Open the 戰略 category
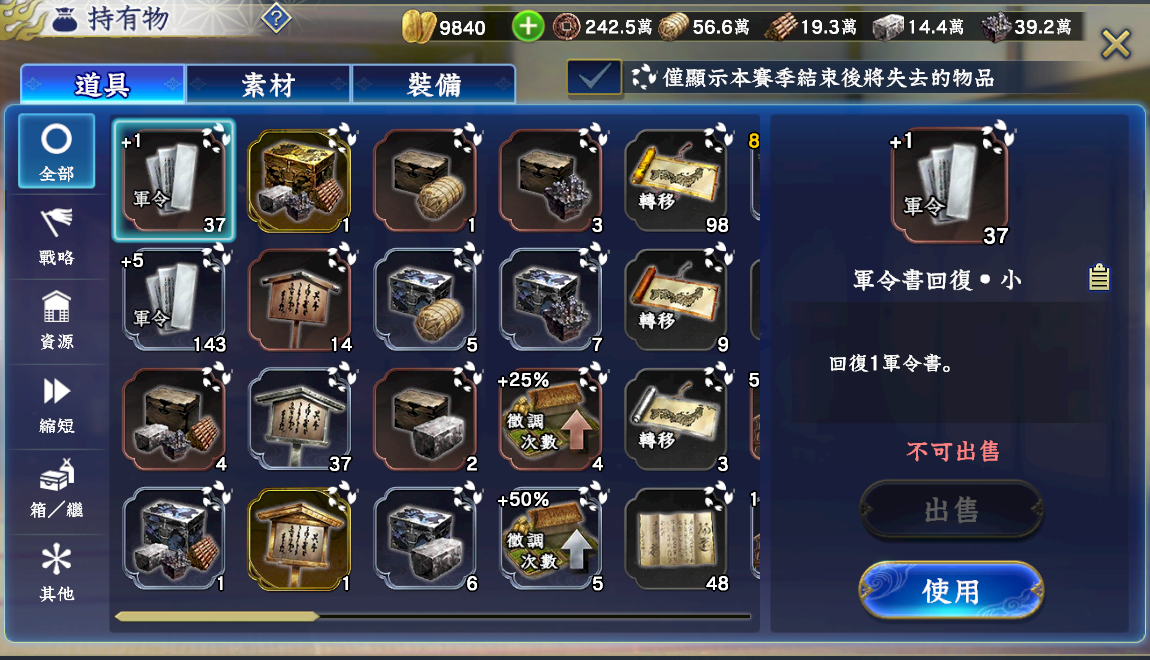The height and width of the screenshot is (660, 1150). [56, 236]
